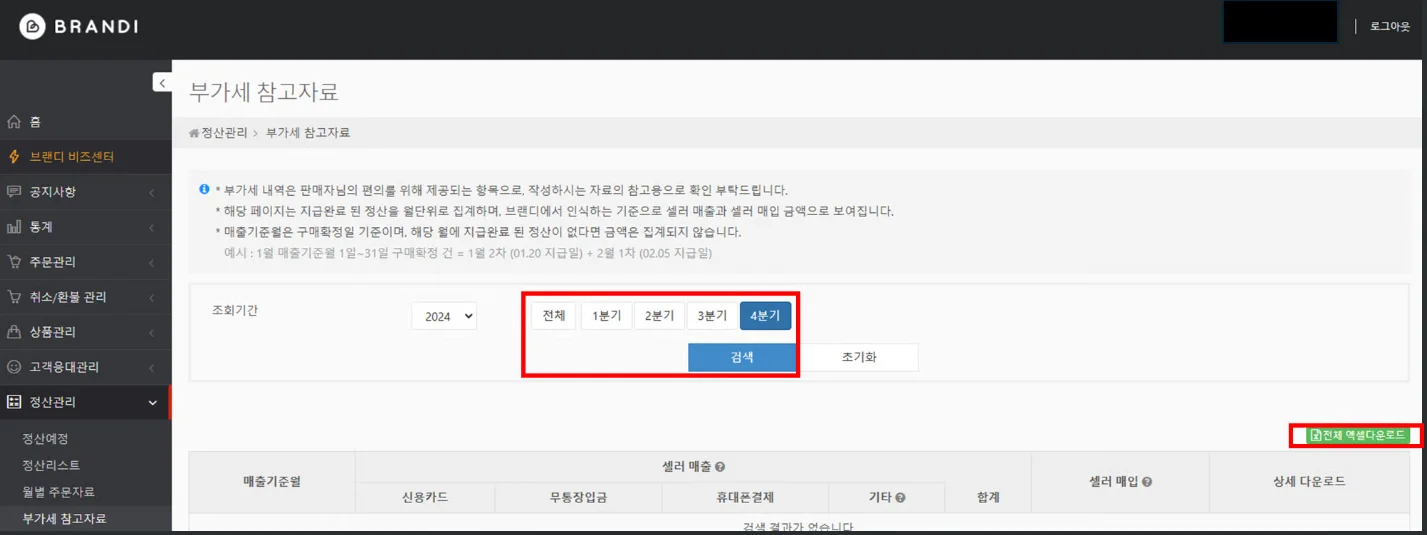This screenshot has height=535, width=1427.
Task: Expand the 주문관리 menu chevron
Action: tap(151, 262)
